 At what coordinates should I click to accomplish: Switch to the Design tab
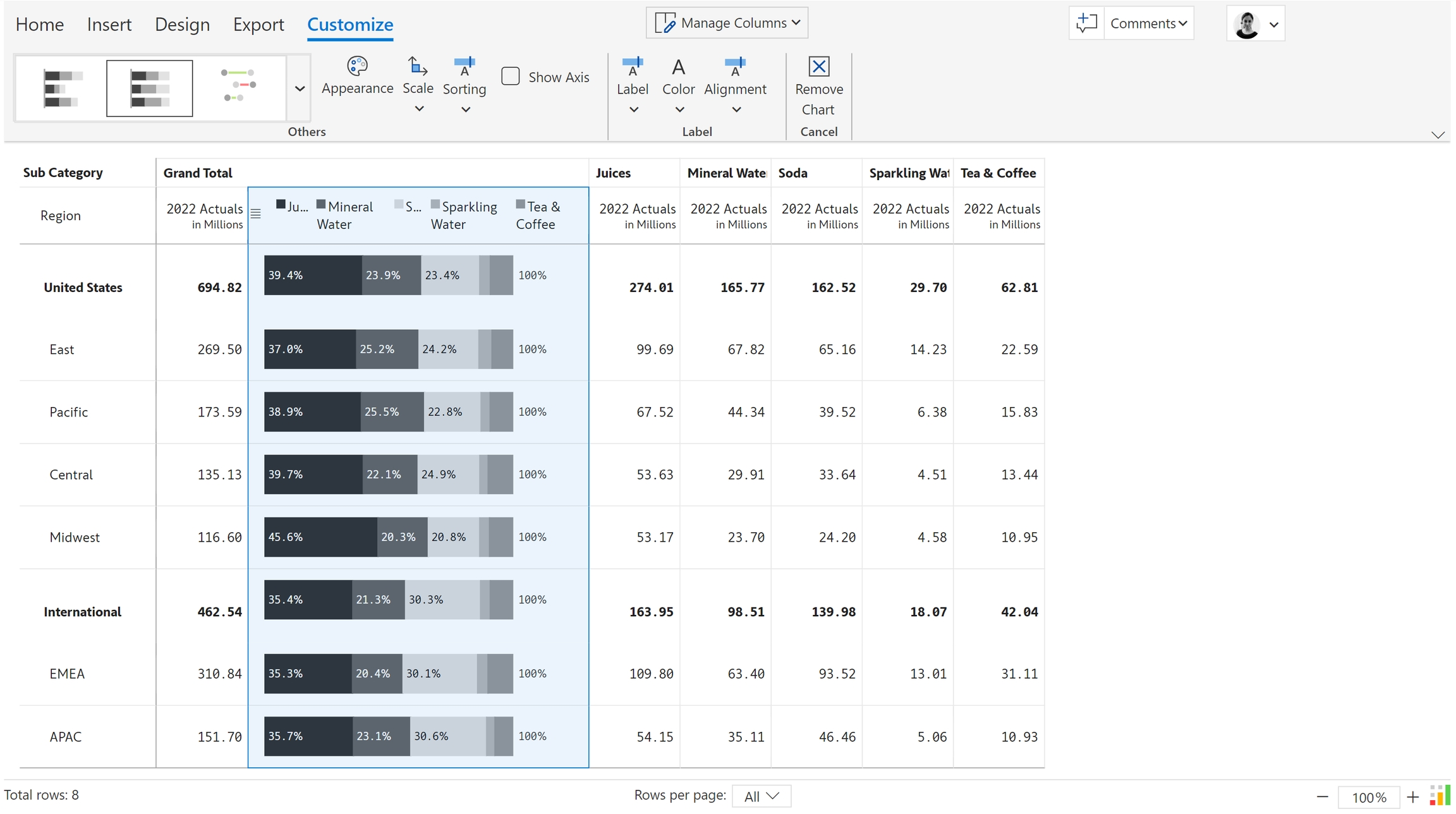pyautogui.click(x=182, y=25)
